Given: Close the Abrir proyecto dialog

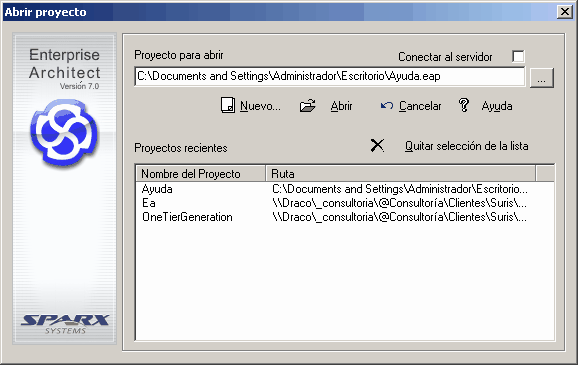Looking at the screenshot, I should pos(565,12).
